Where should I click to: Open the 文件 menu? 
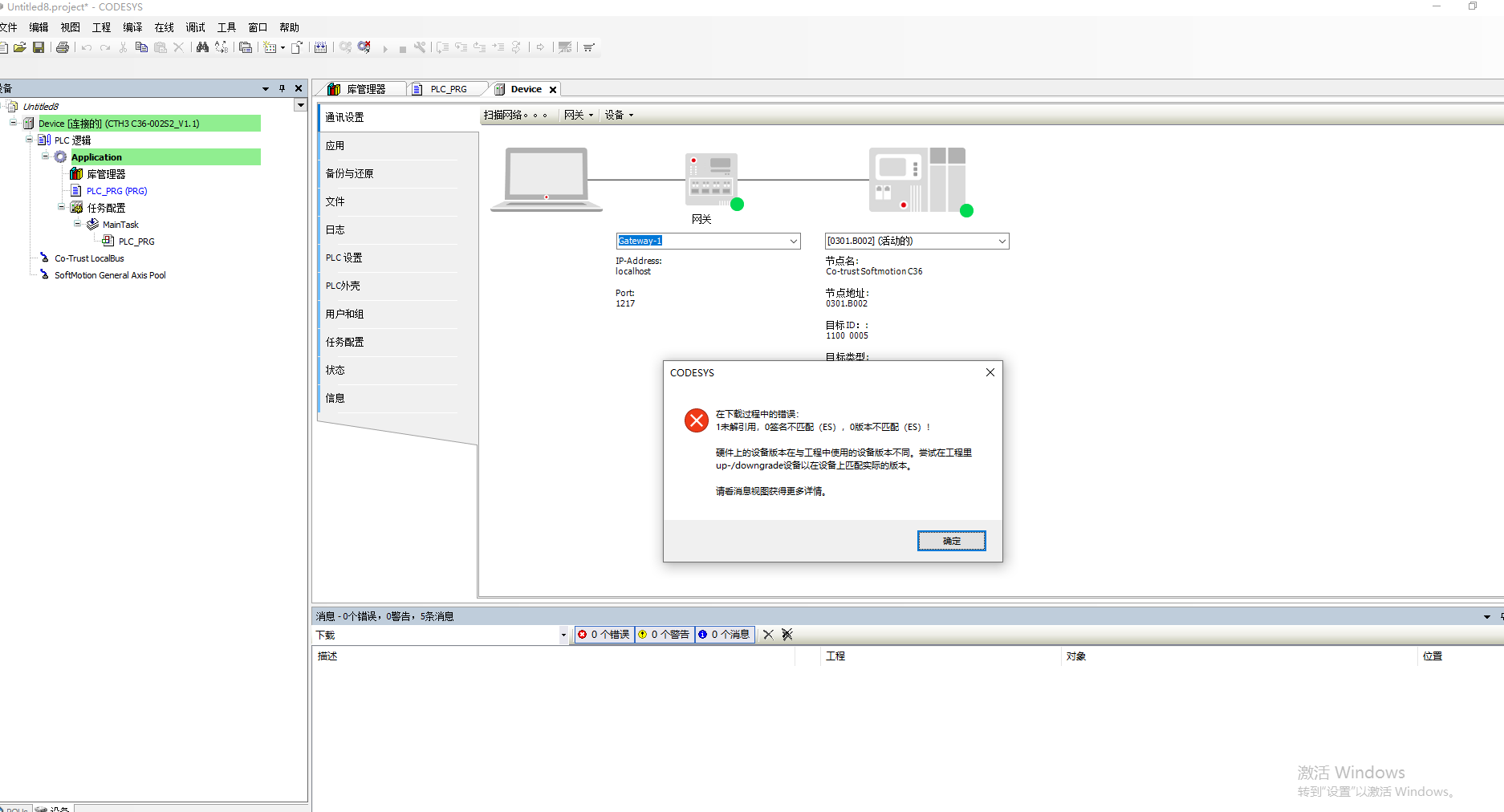pos(8,27)
